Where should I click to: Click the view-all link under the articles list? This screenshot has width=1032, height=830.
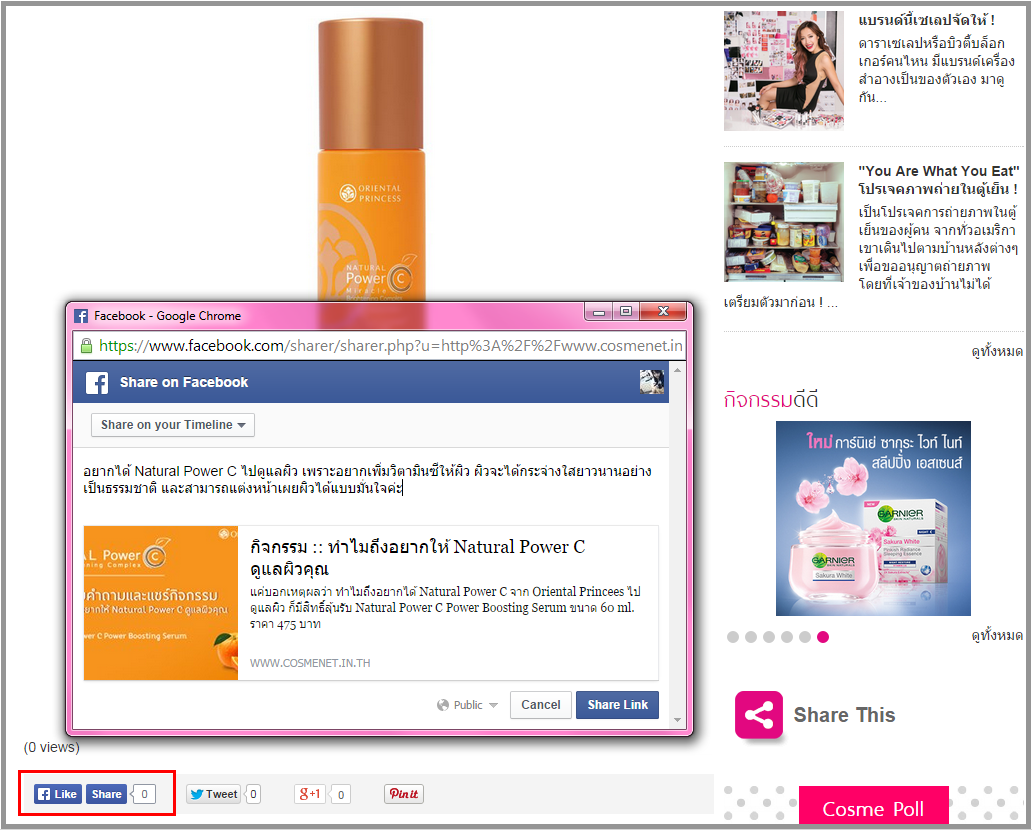[997, 351]
